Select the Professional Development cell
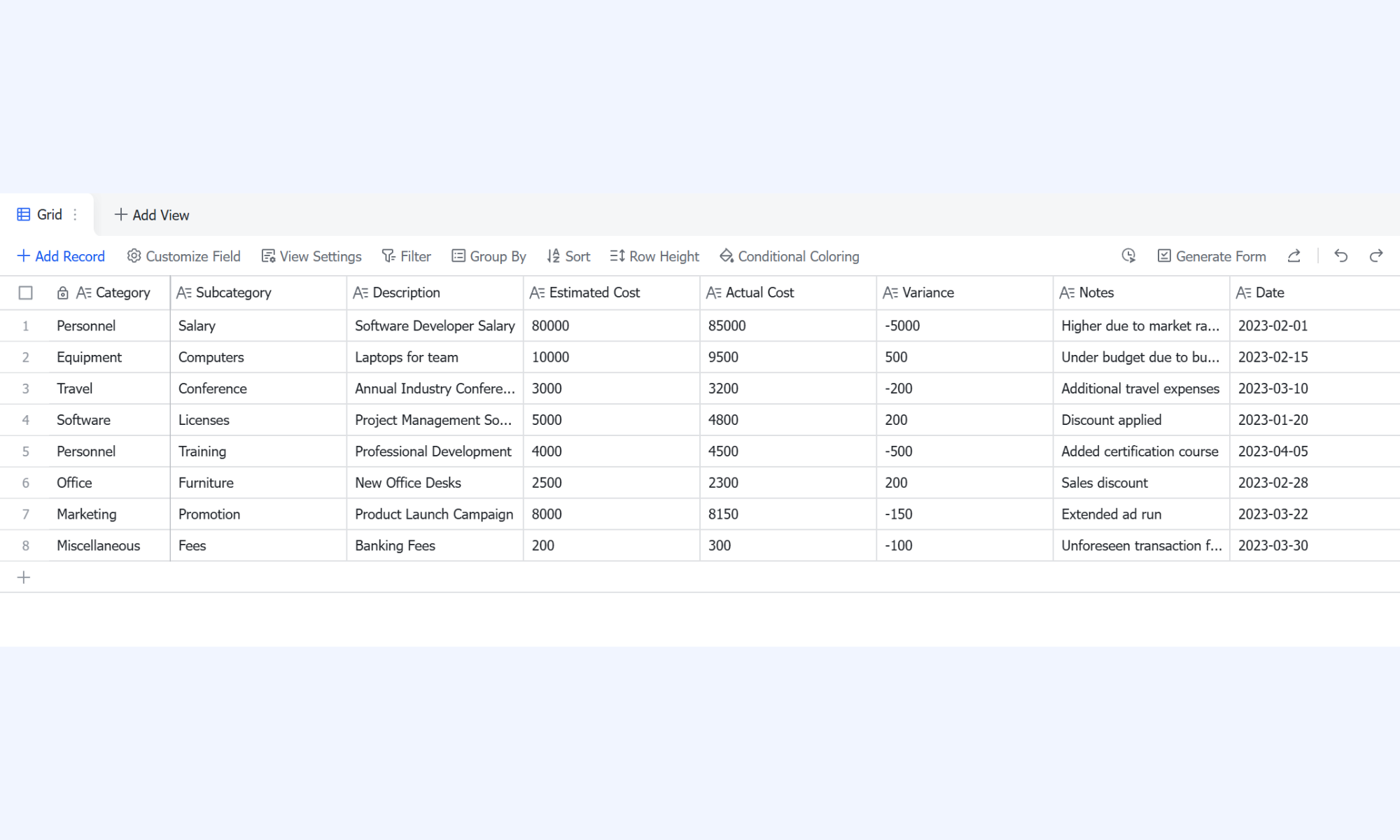Image resolution: width=1400 pixels, height=840 pixels. pyautogui.click(x=435, y=451)
